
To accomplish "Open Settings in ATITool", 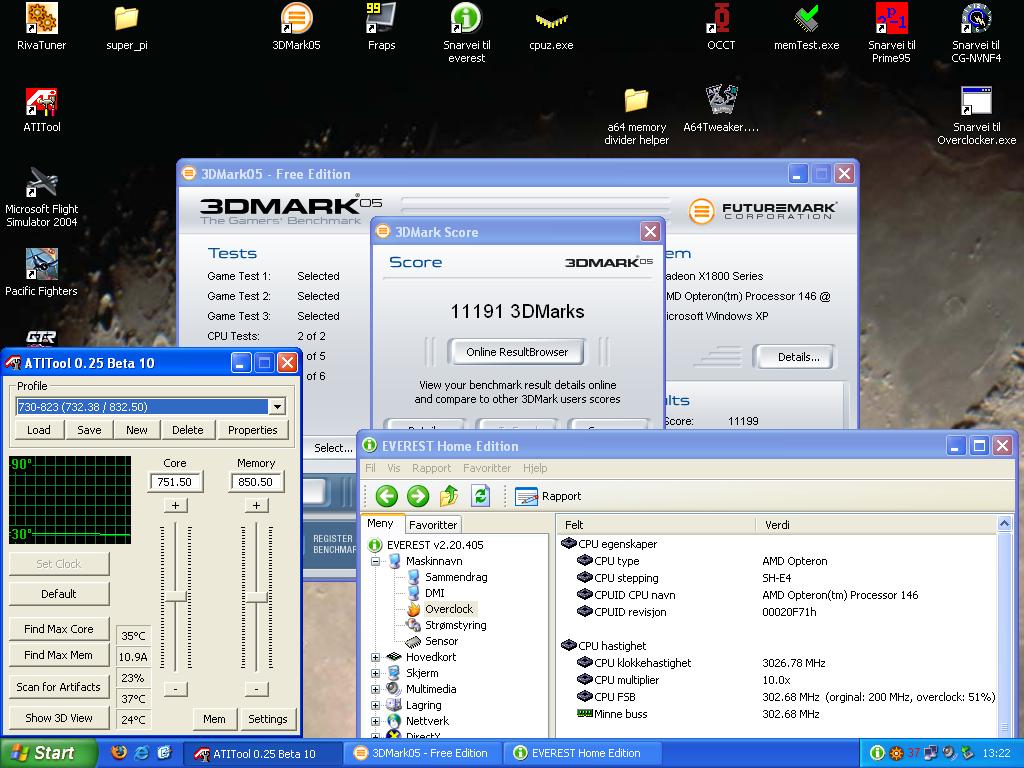I will pyautogui.click(x=268, y=719).
